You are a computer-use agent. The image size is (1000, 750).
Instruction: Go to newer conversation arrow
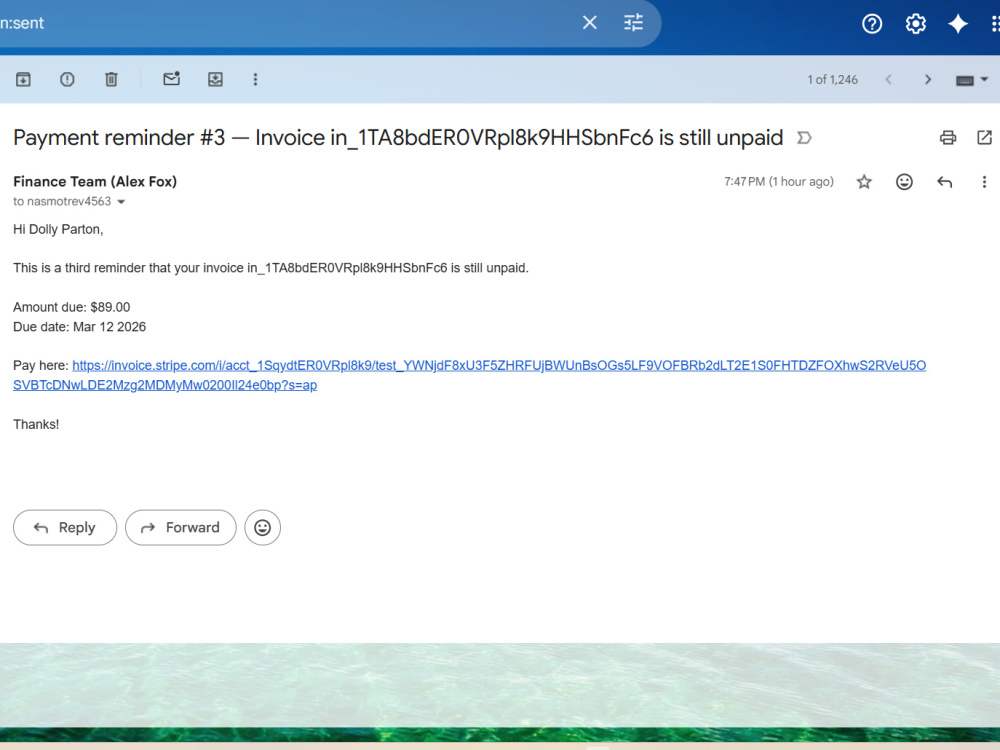pyautogui.click(x=888, y=80)
